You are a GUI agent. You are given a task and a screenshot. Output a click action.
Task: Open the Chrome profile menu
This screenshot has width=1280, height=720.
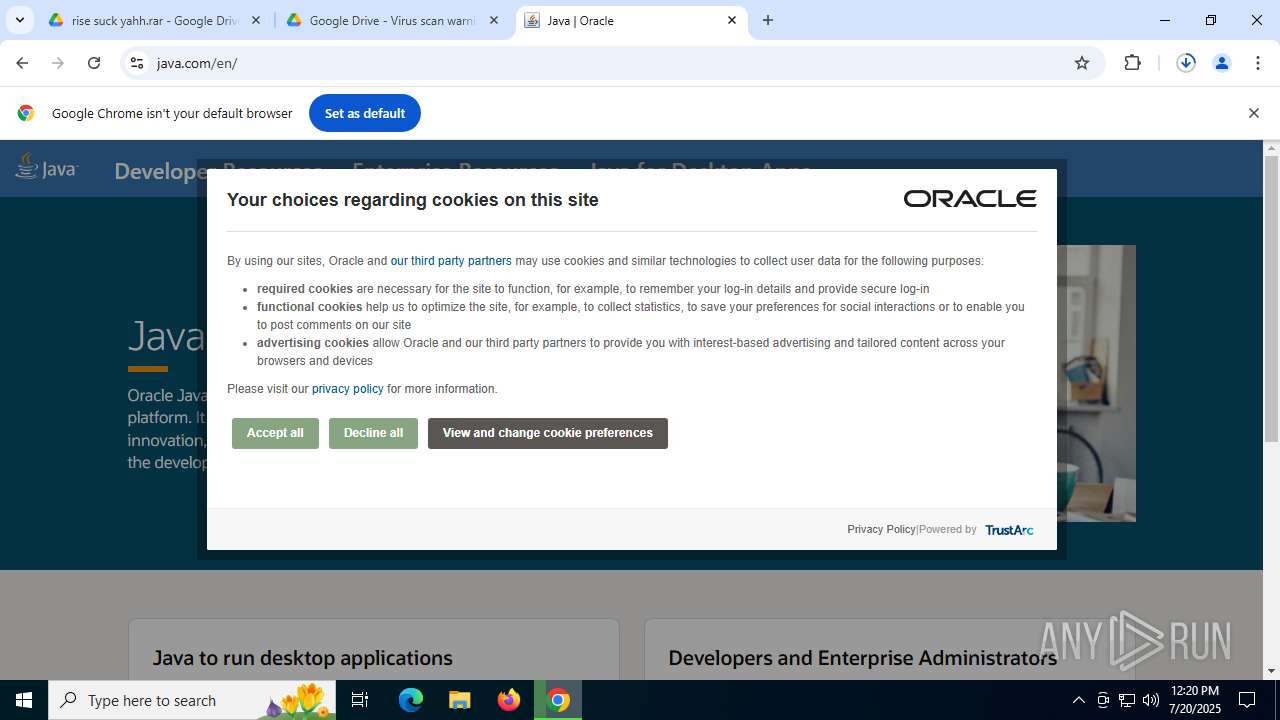[1222, 63]
